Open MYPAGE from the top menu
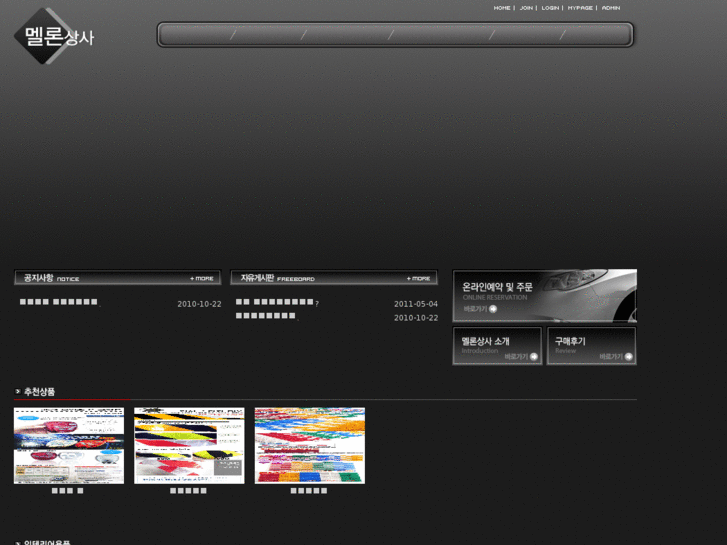Screen dimensions: 727x545 [x=580, y=8]
